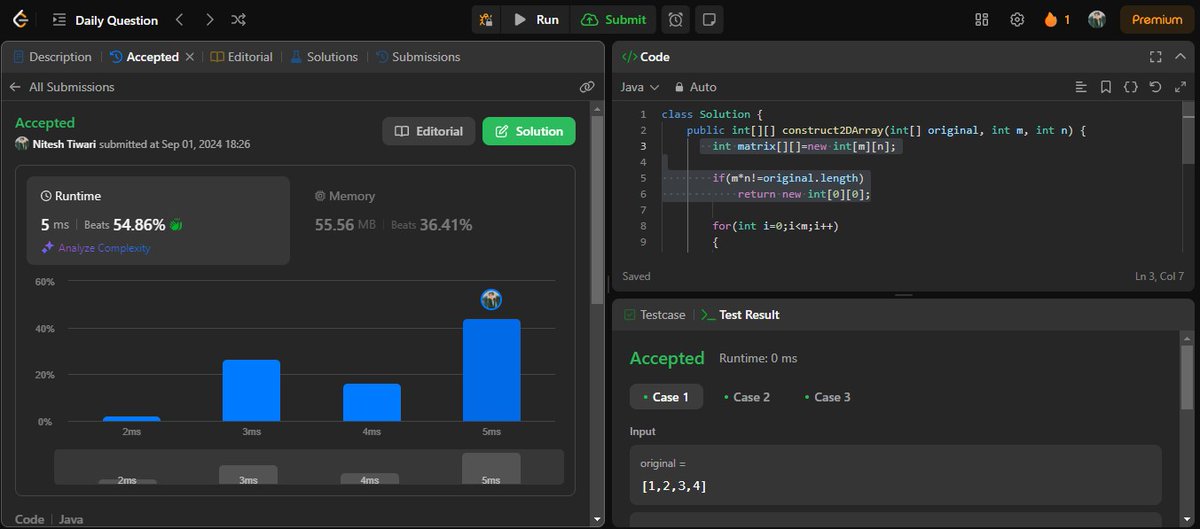Screen dimensions: 1200x529
Task: Select Case 1
Action: [666, 397]
